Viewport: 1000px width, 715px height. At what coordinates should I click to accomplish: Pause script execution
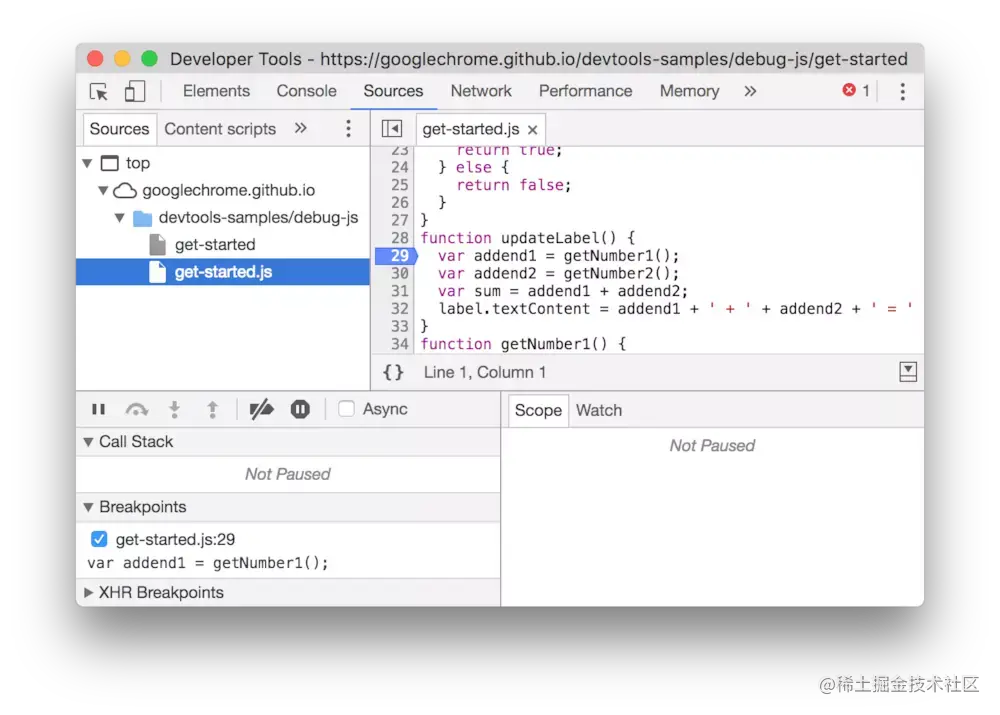(98, 409)
